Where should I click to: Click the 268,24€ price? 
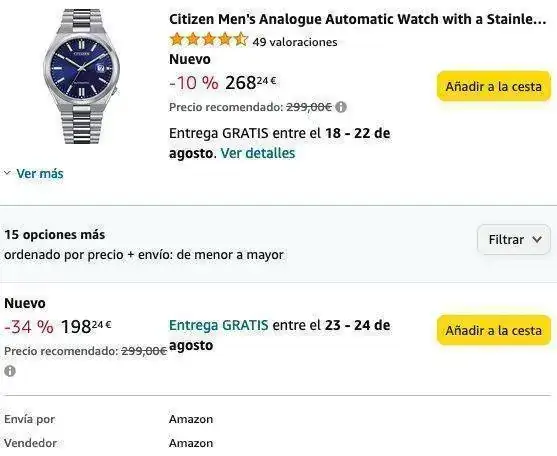[x=251, y=83]
